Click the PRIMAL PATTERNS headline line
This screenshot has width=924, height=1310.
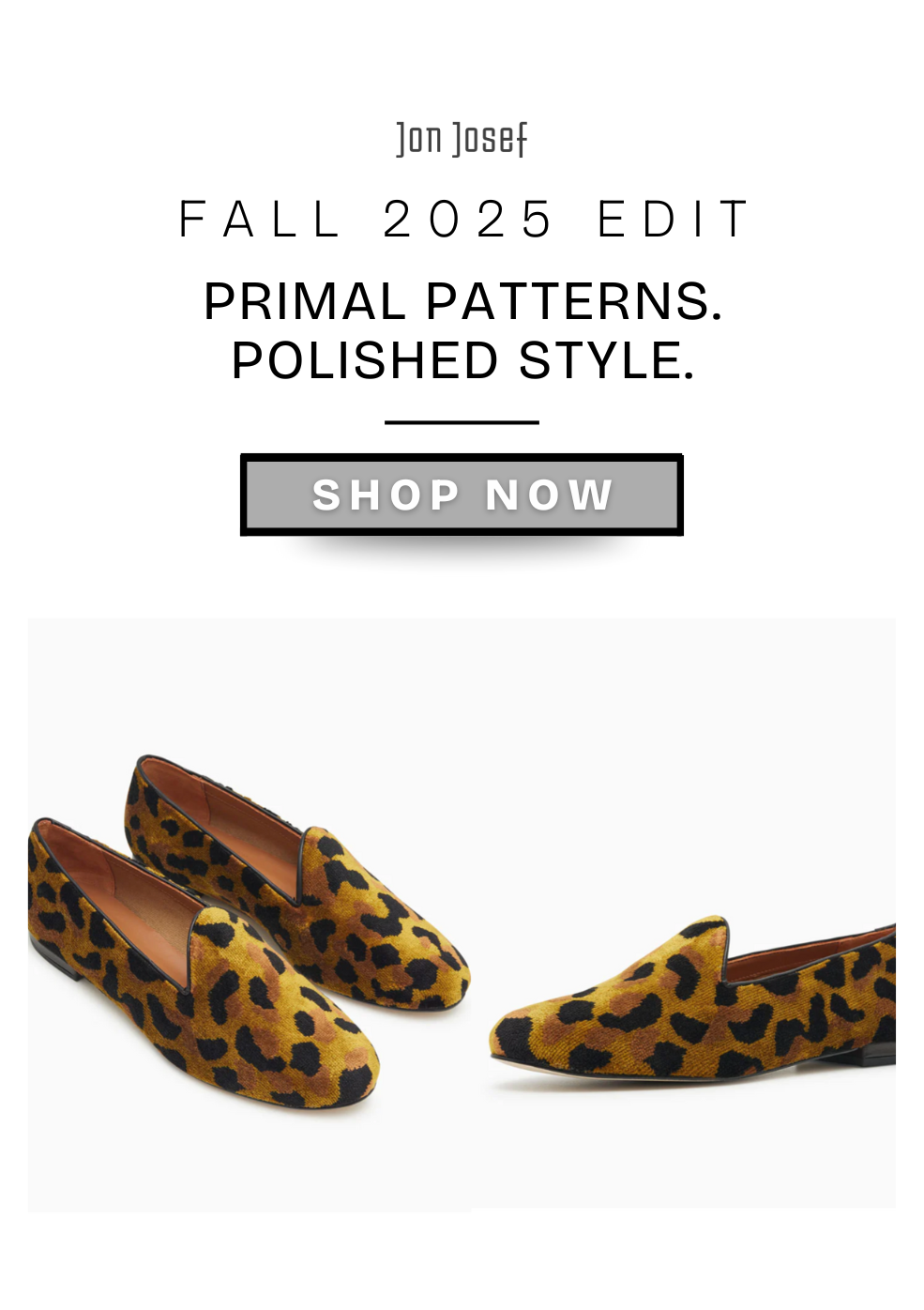click(462, 301)
